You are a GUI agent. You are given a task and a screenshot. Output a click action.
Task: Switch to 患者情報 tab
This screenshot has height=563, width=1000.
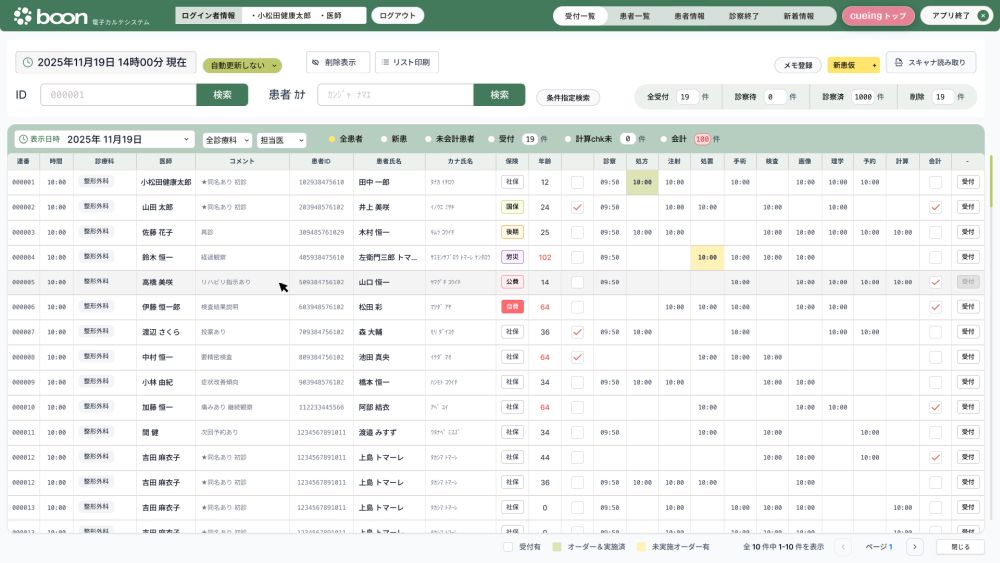[x=689, y=16]
